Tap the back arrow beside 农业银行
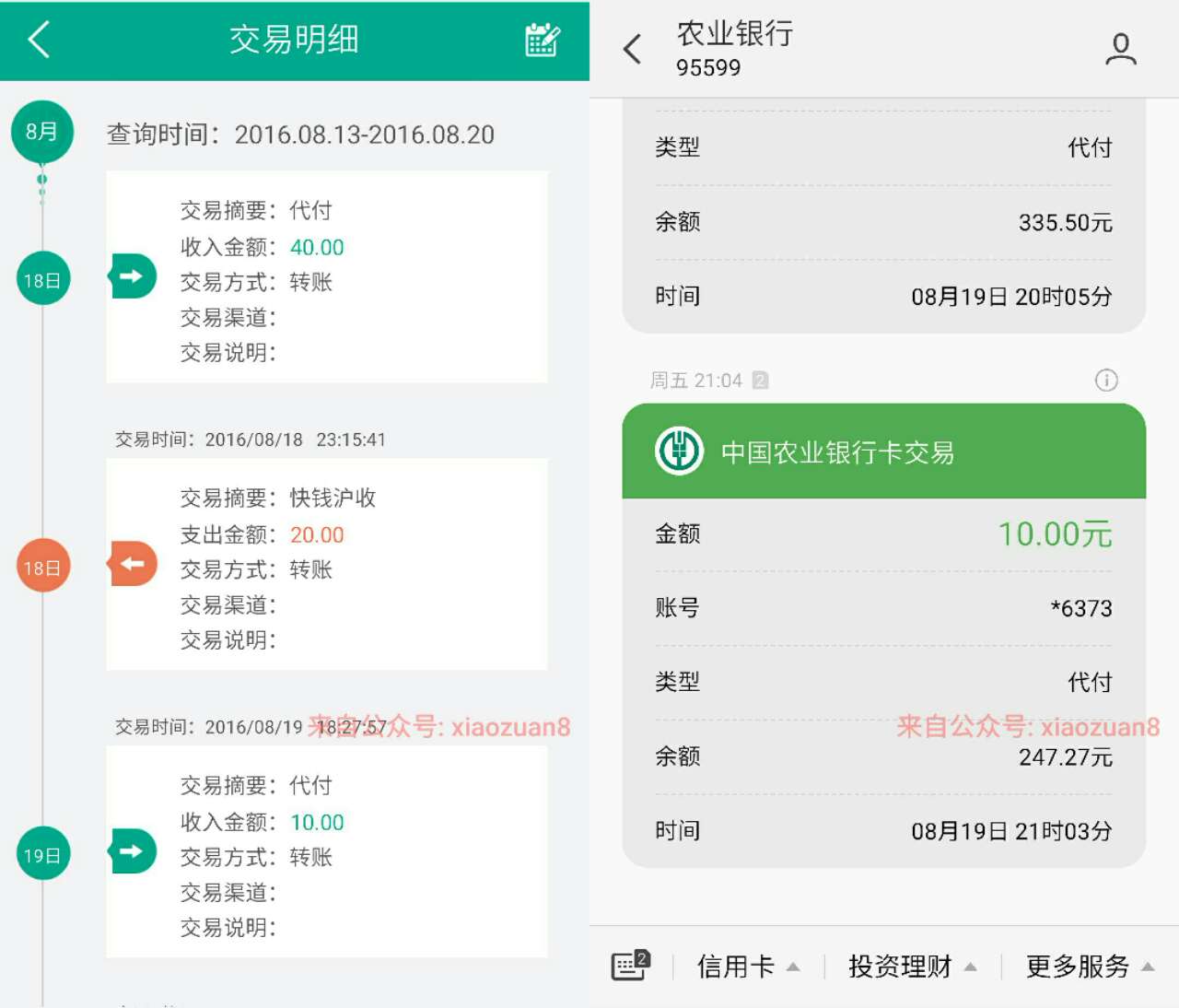The width and height of the screenshot is (1179, 1008). (x=632, y=49)
